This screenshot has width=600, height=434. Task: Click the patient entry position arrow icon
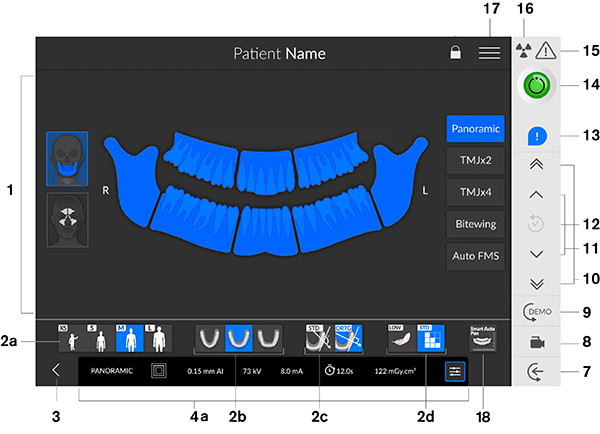[x=536, y=372]
